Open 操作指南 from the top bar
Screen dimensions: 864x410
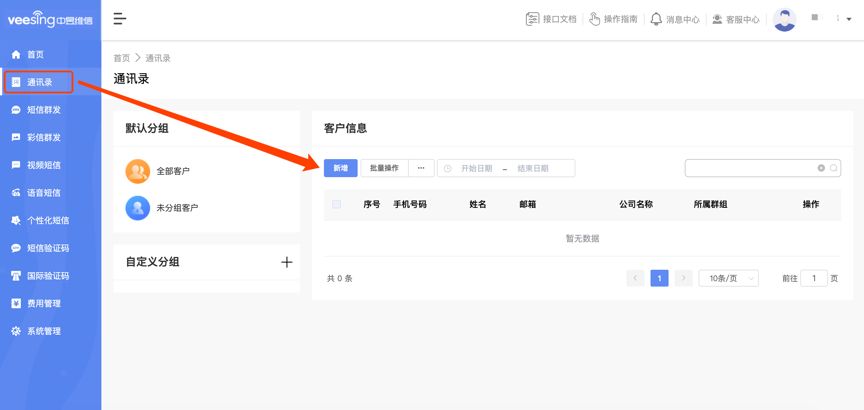point(613,19)
